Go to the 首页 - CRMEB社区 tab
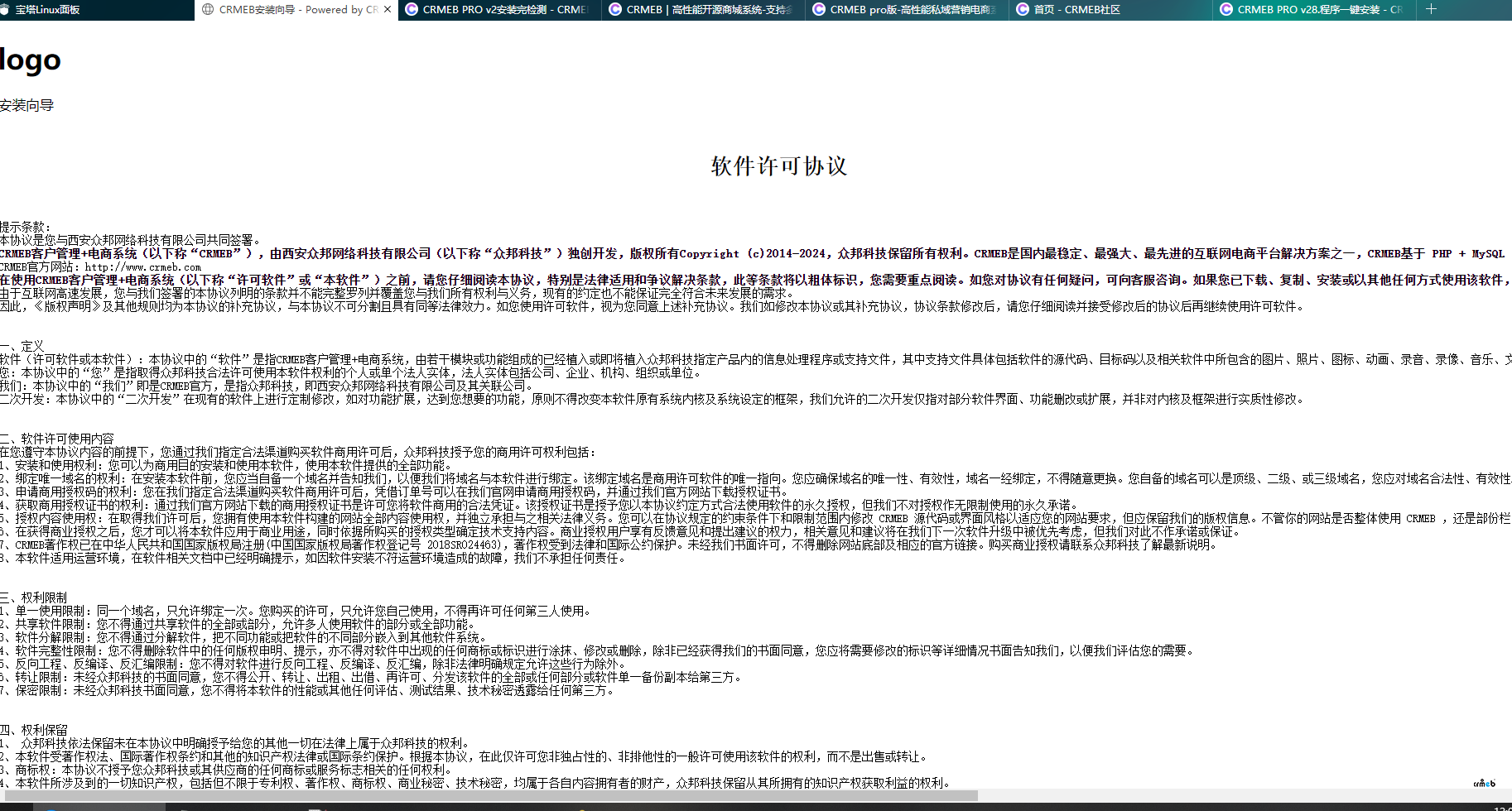1512x811 pixels. 1111,10
